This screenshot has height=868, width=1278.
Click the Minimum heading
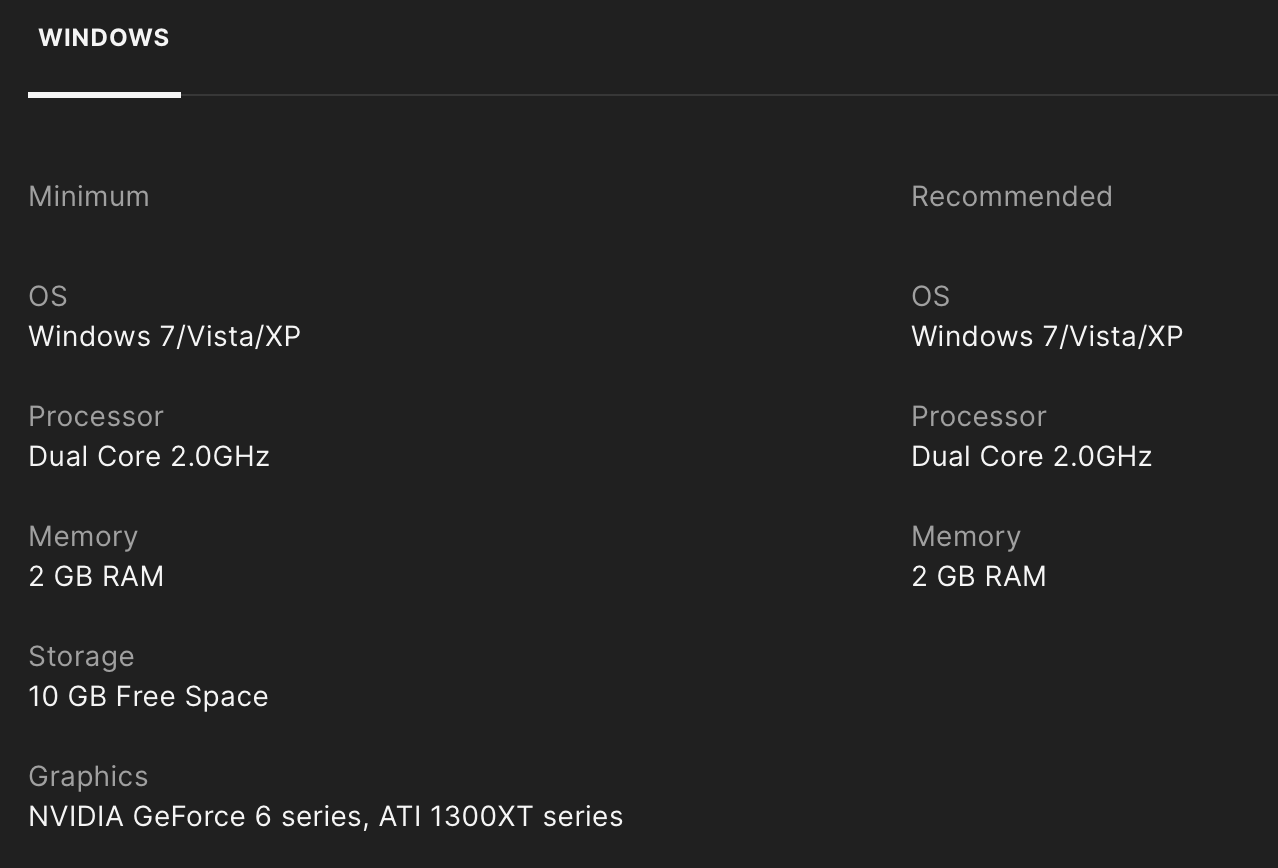point(89,196)
